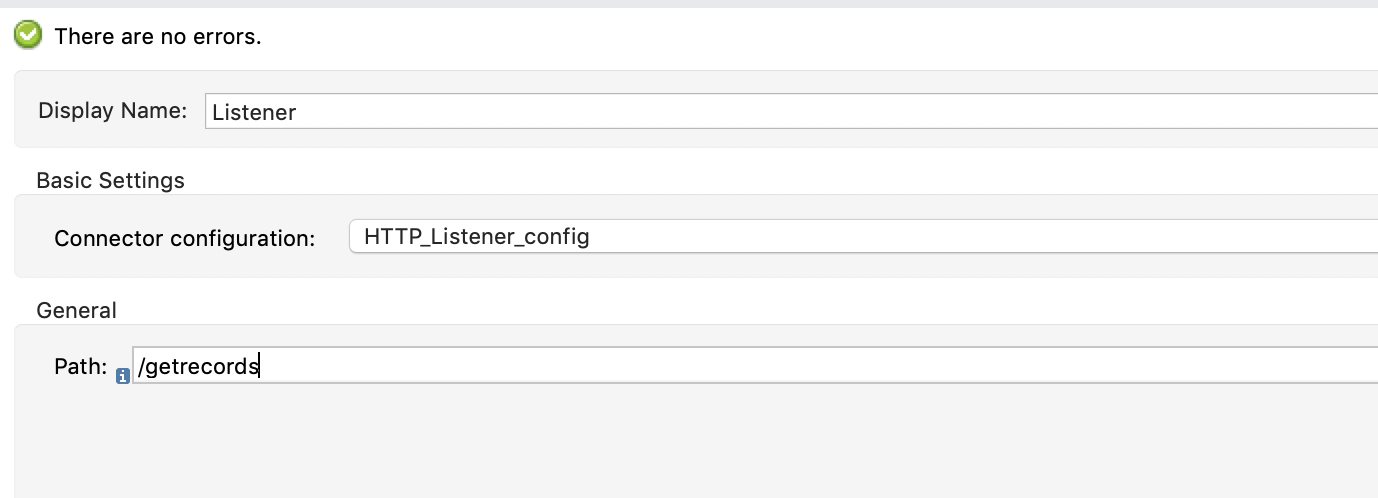This screenshot has height=498, width=1378.
Task: Click the blue info icon beside Path
Action: tap(123, 376)
